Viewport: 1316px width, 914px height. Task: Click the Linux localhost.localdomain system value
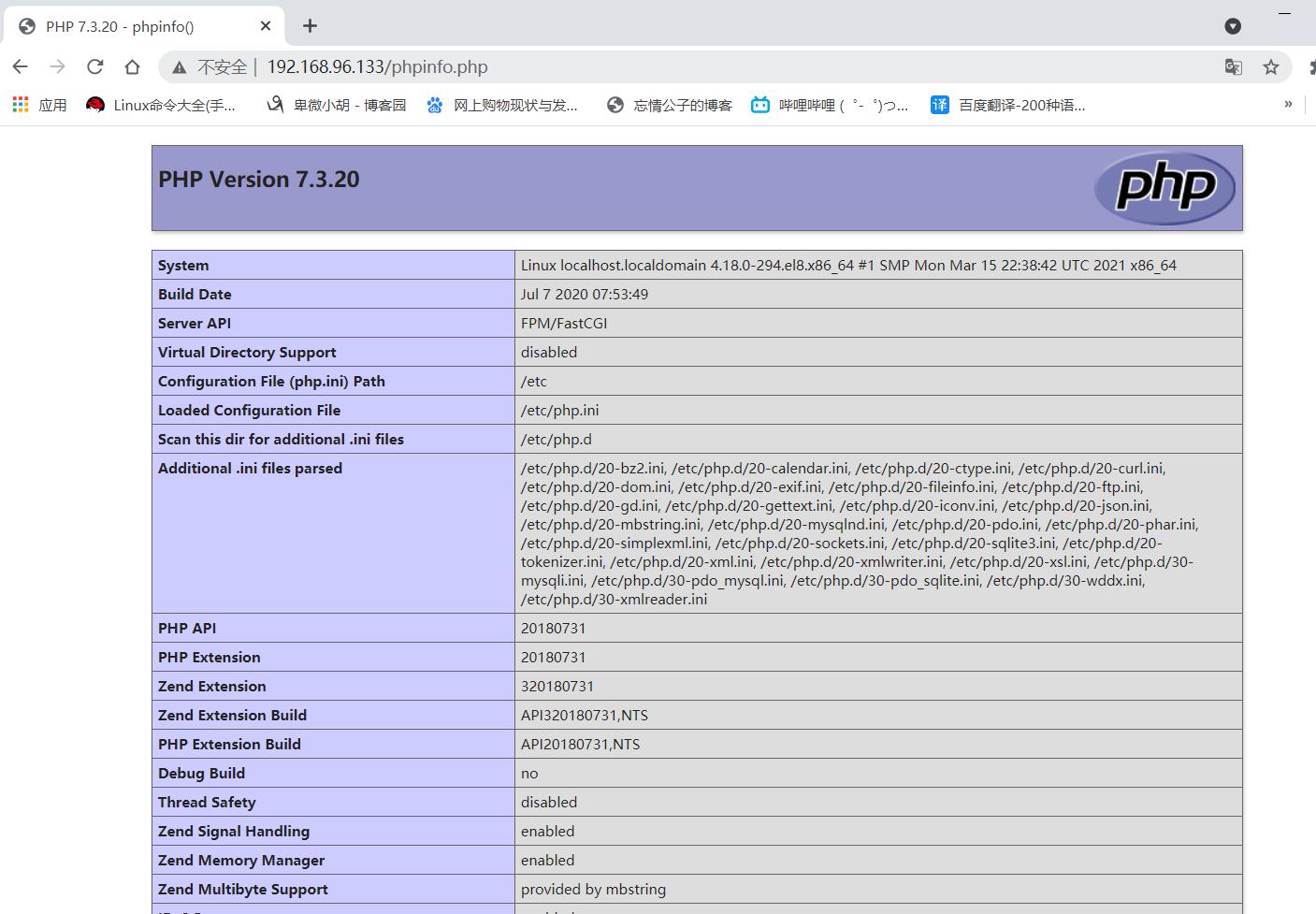[x=848, y=265]
